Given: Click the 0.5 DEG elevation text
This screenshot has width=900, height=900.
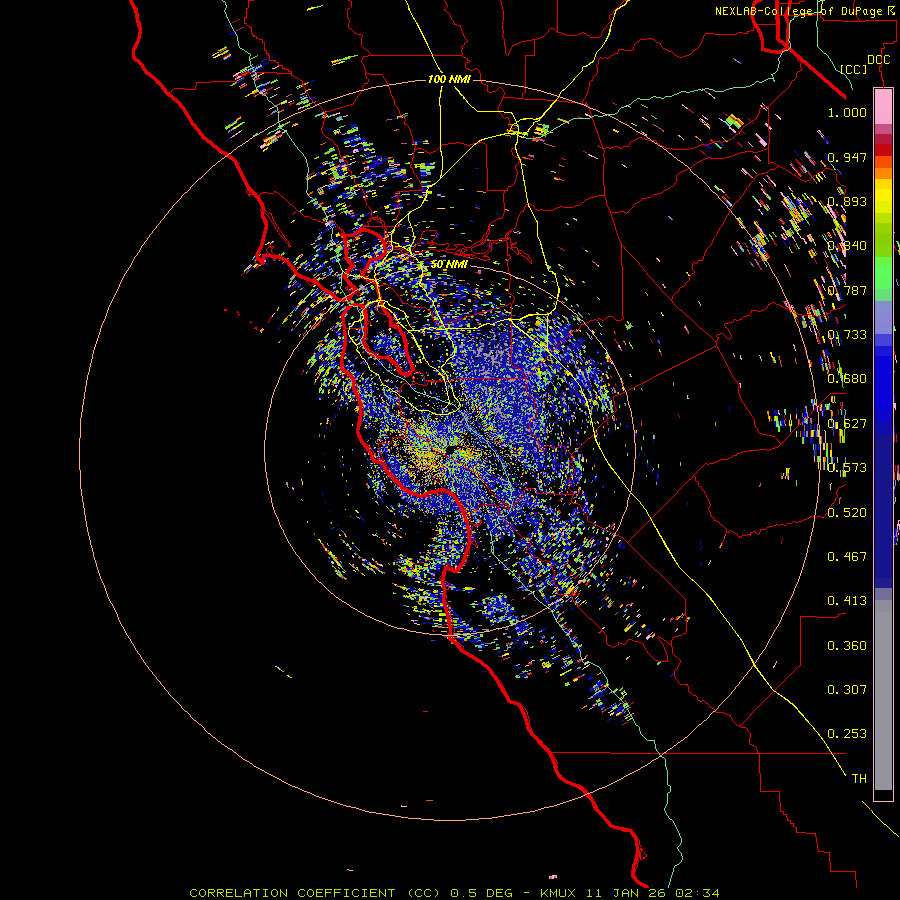Looking at the screenshot, I should coord(482,893).
